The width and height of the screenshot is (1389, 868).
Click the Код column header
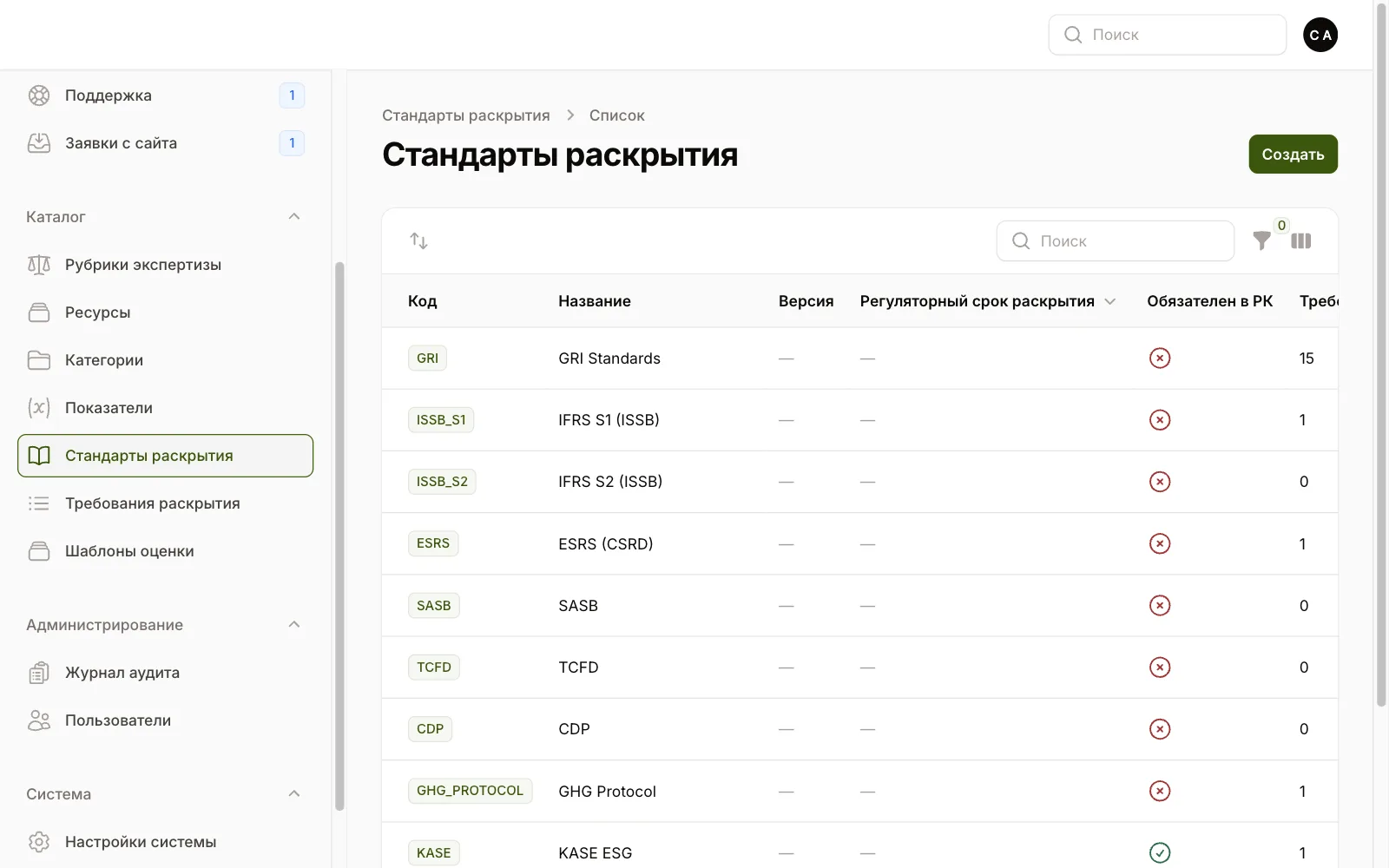click(423, 301)
